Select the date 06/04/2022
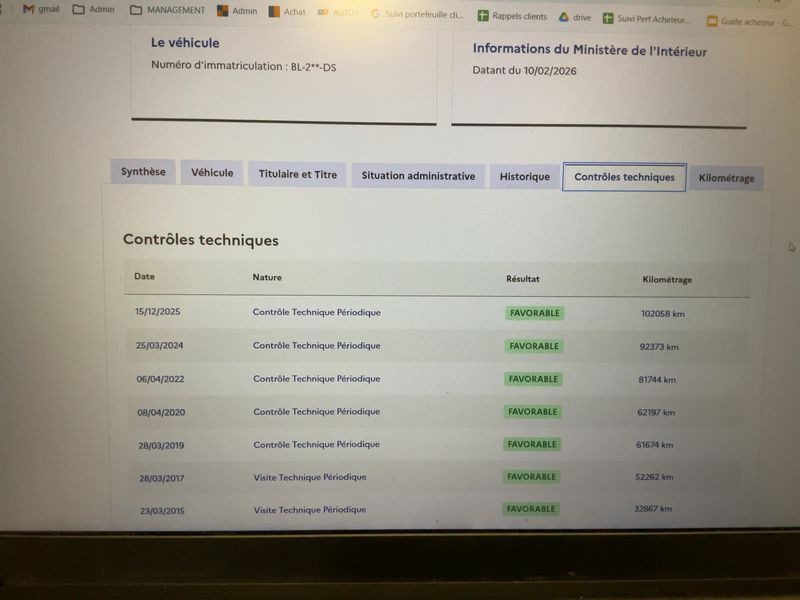Screen dimensions: 800x600 [x=160, y=379]
